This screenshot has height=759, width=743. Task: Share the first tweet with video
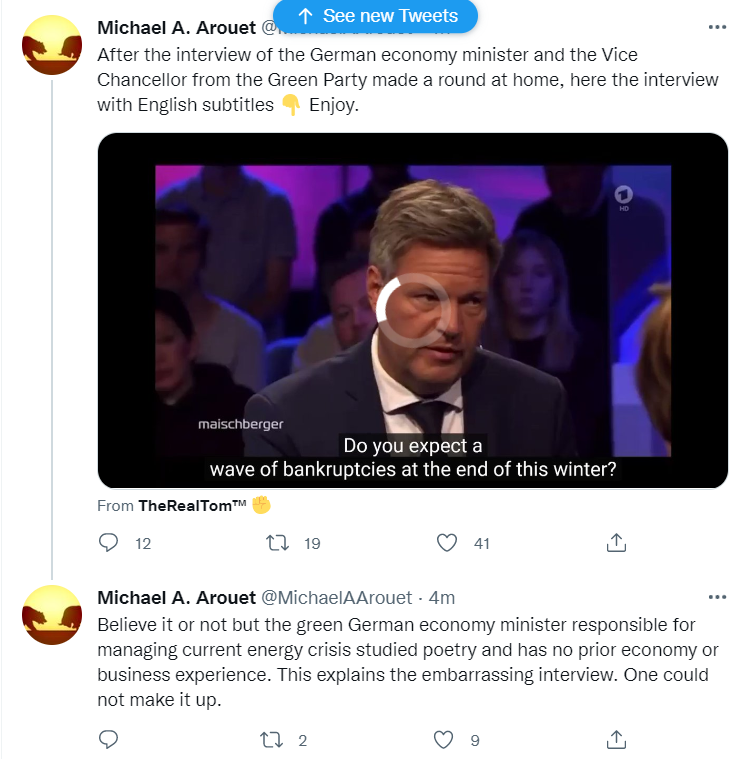[617, 543]
